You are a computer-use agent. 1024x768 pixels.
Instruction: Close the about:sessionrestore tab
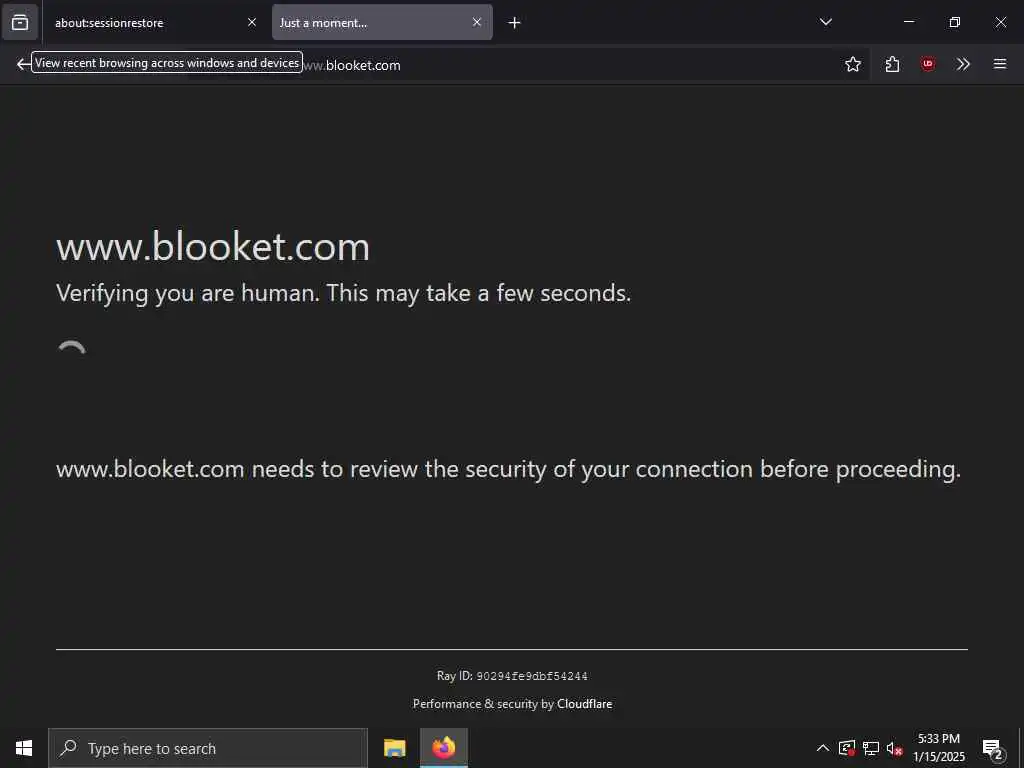(x=252, y=22)
